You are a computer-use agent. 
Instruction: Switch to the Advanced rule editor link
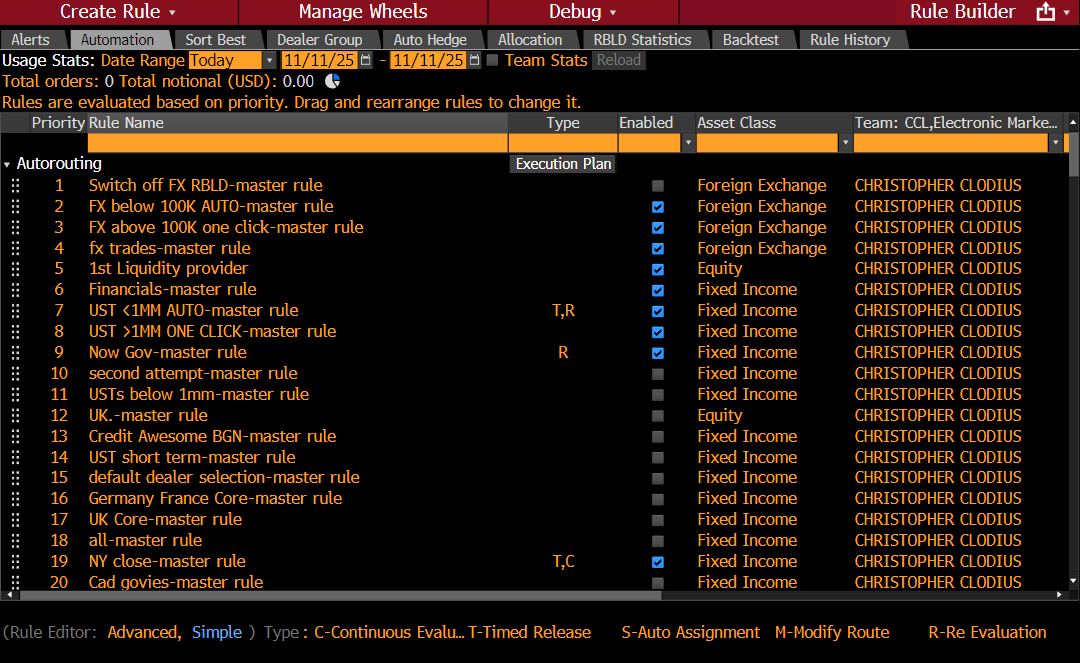point(142,632)
